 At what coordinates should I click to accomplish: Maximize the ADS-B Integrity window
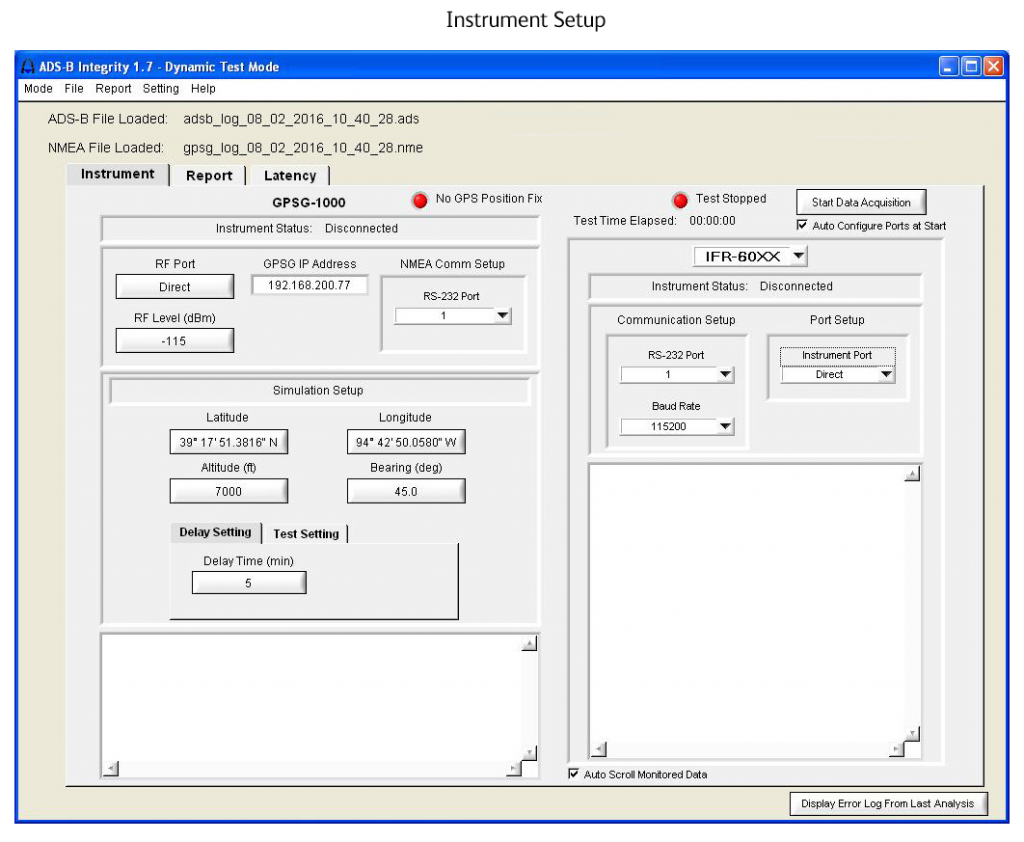pos(971,67)
